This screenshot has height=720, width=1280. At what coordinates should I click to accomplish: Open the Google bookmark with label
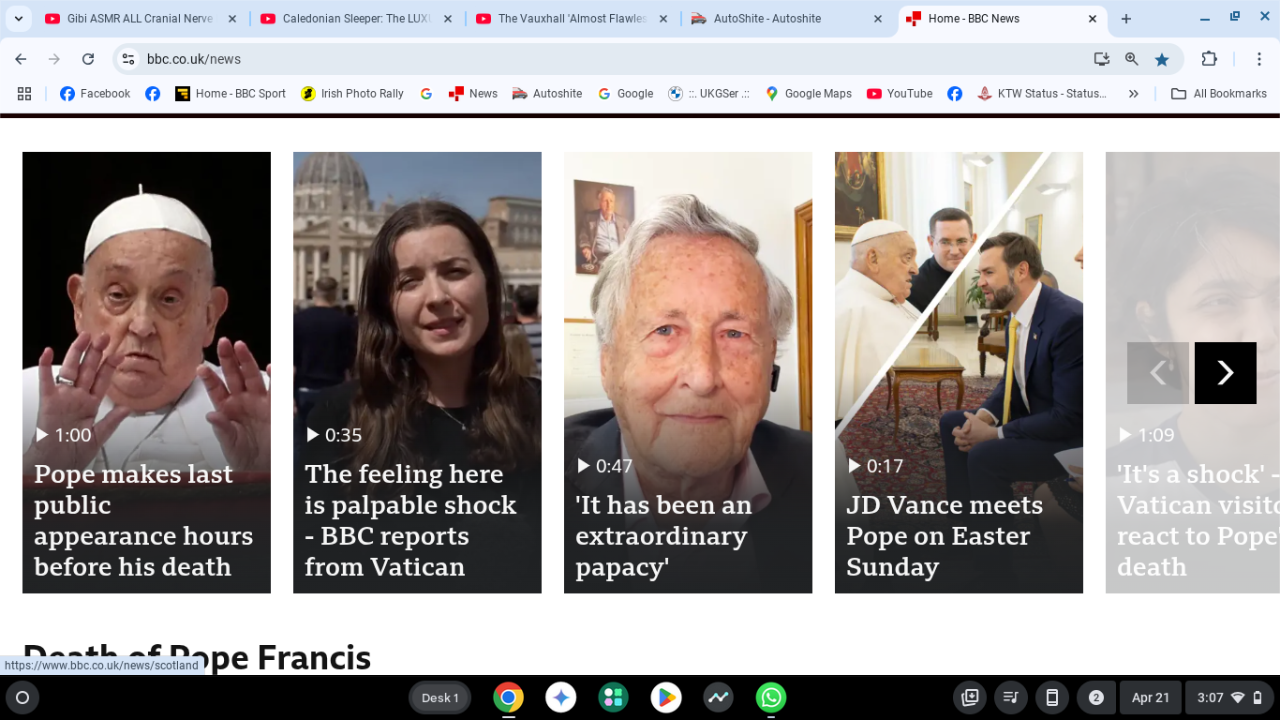pos(625,93)
